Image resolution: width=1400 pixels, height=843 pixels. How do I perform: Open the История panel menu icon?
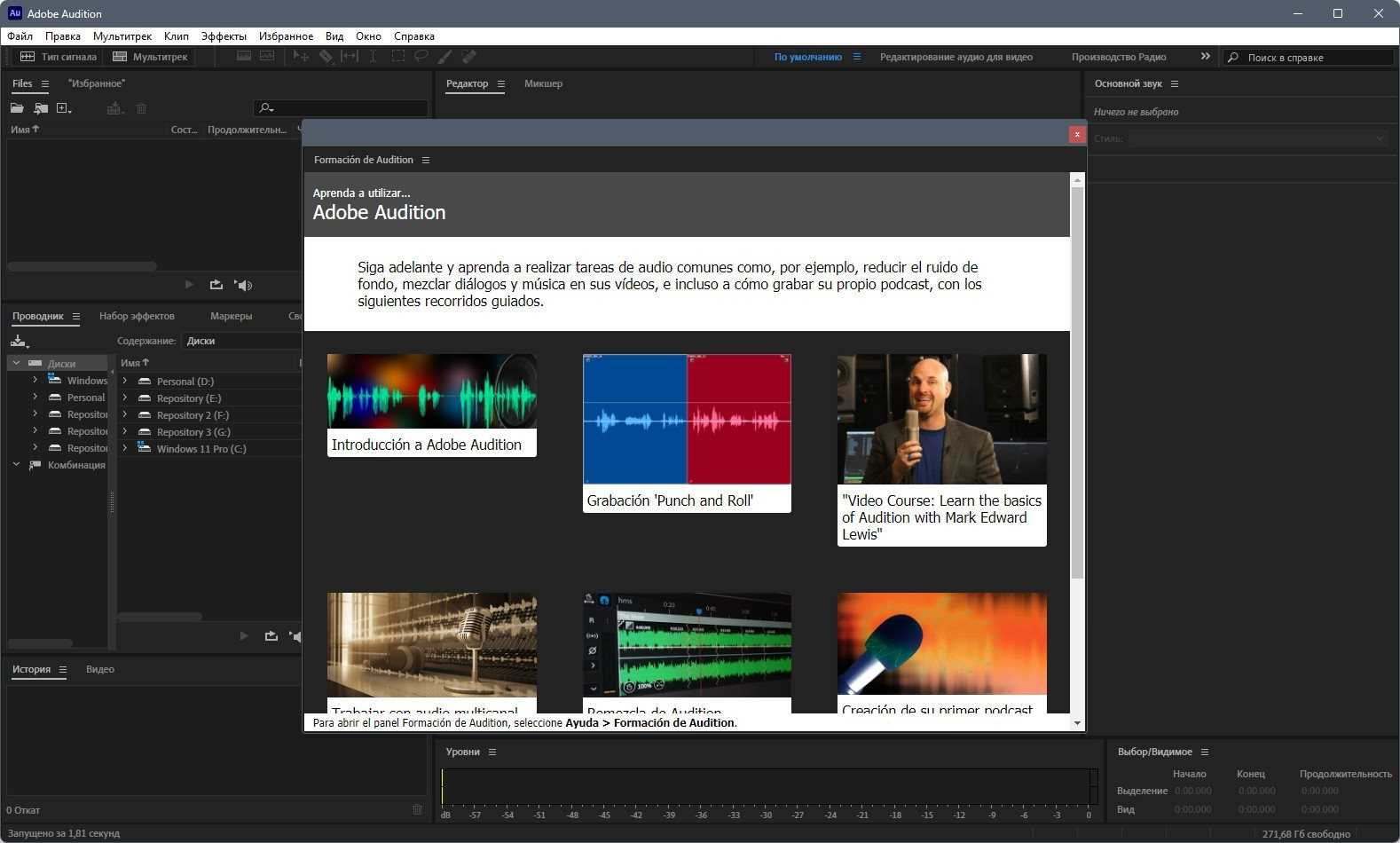tap(63, 670)
